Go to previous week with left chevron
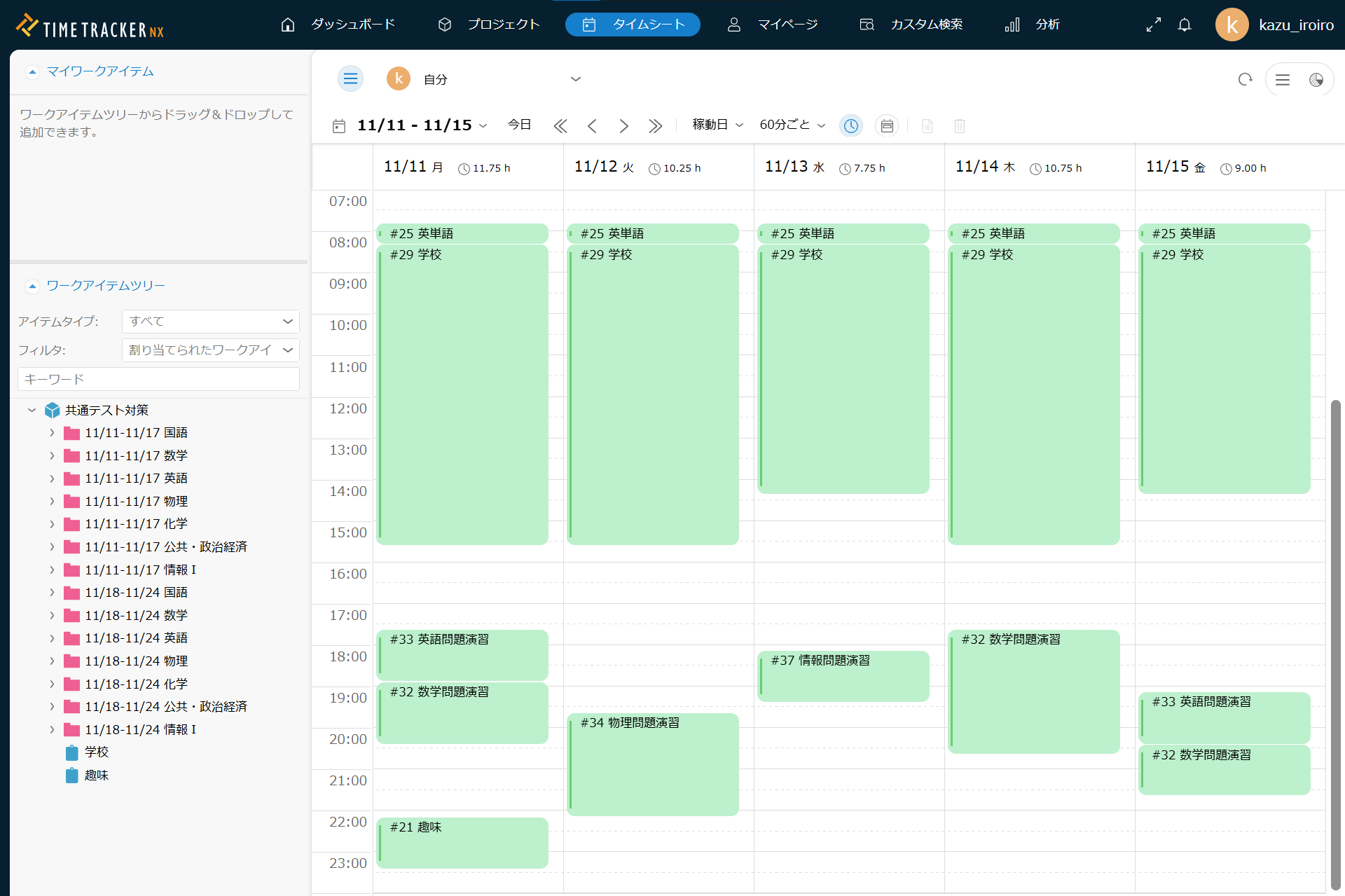 592,126
